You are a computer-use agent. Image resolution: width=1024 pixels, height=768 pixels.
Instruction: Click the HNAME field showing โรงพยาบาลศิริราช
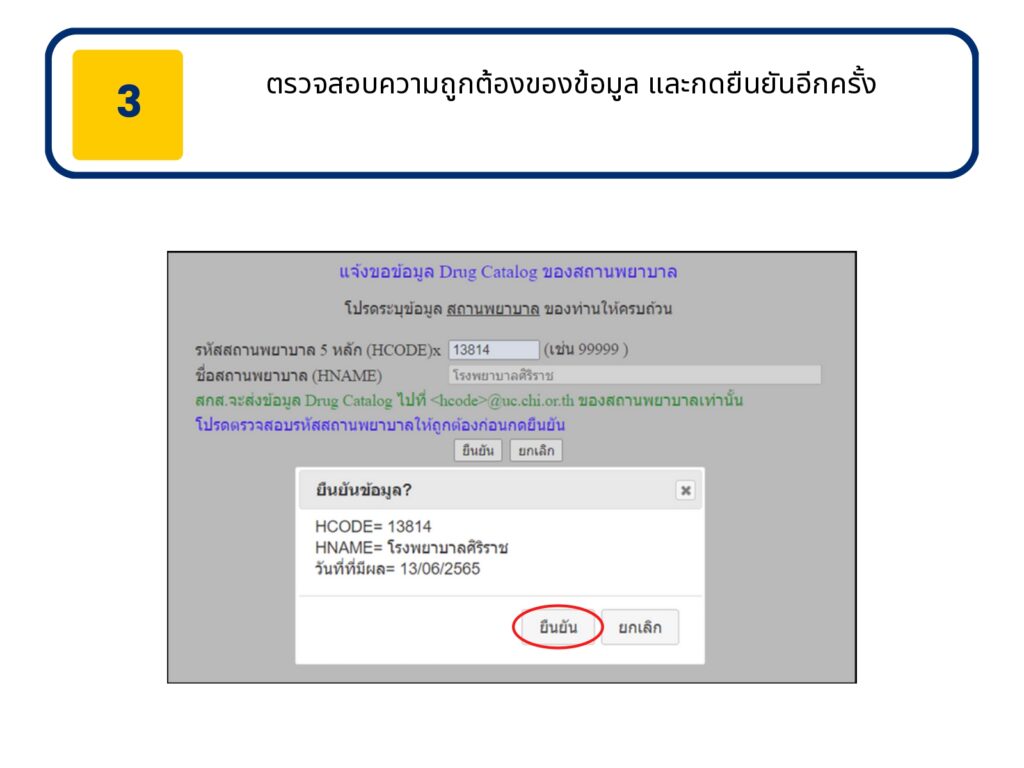click(634, 375)
